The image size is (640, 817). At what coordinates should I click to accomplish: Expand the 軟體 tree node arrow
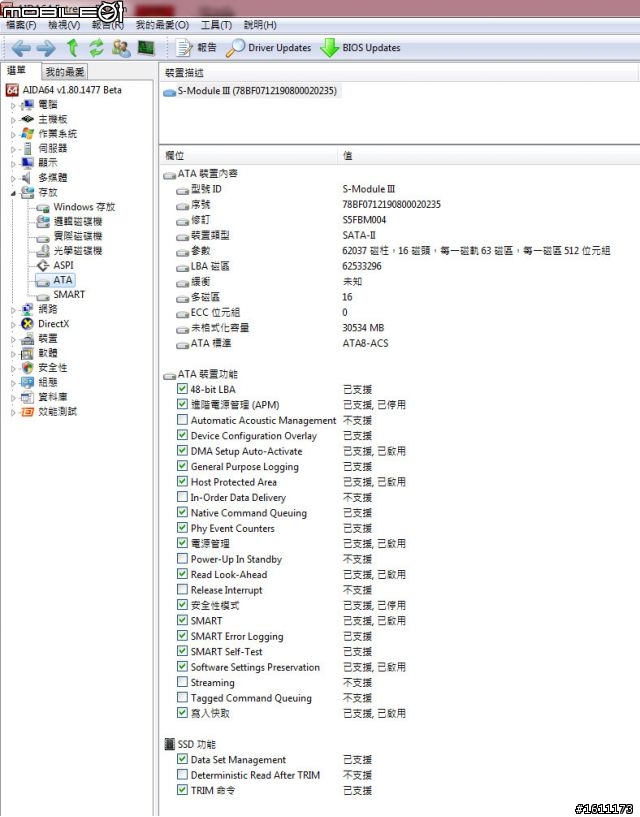14,353
